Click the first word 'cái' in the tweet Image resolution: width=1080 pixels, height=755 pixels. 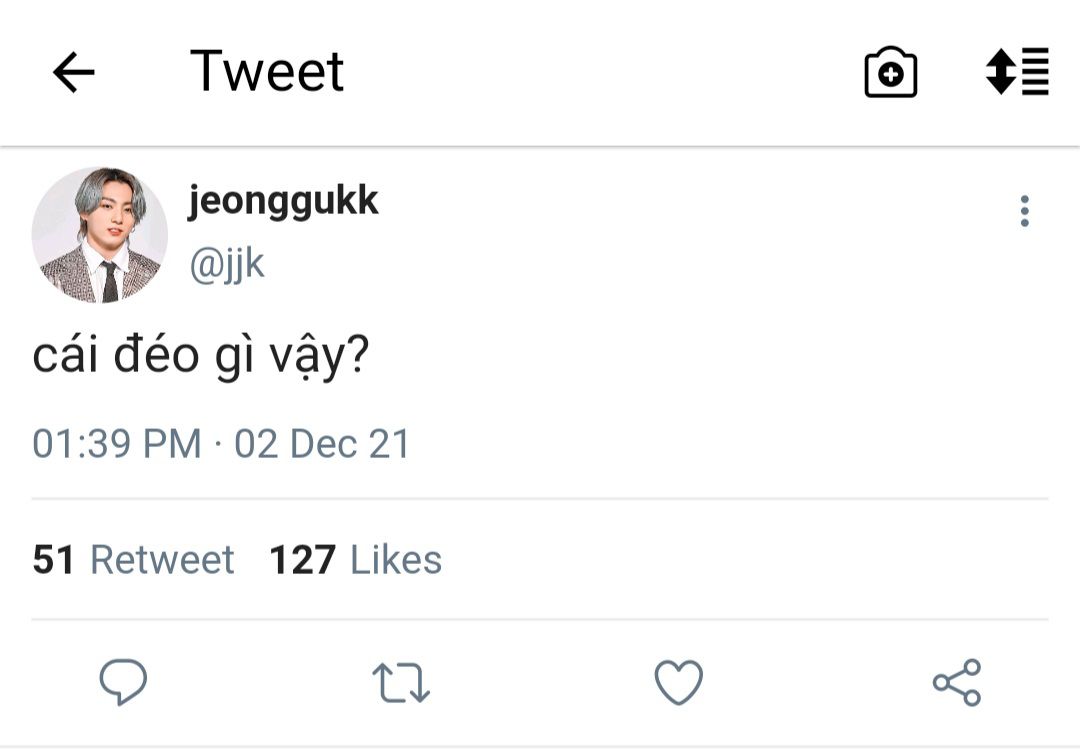click(x=65, y=357)
